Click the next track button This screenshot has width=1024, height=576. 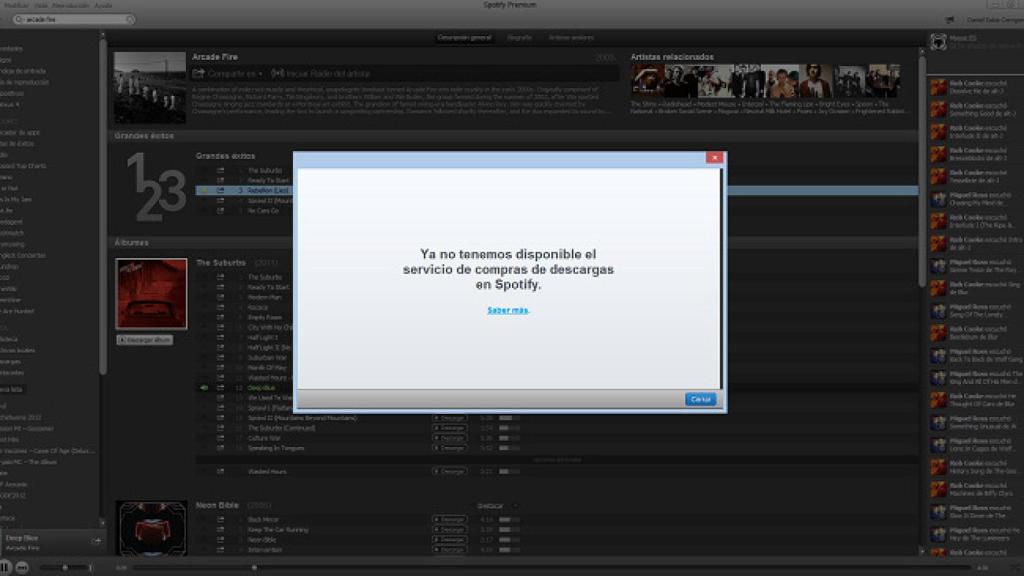[x=22, y=567]
